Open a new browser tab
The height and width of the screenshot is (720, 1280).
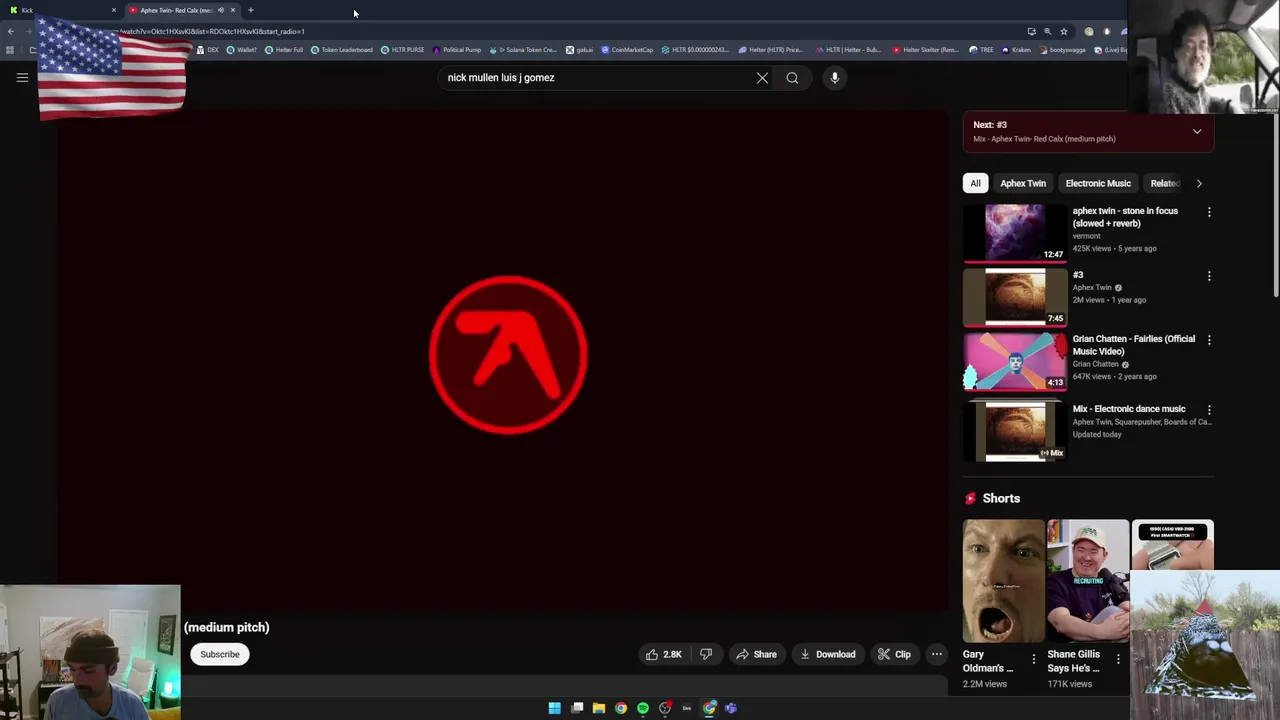(x=251, y=10)
